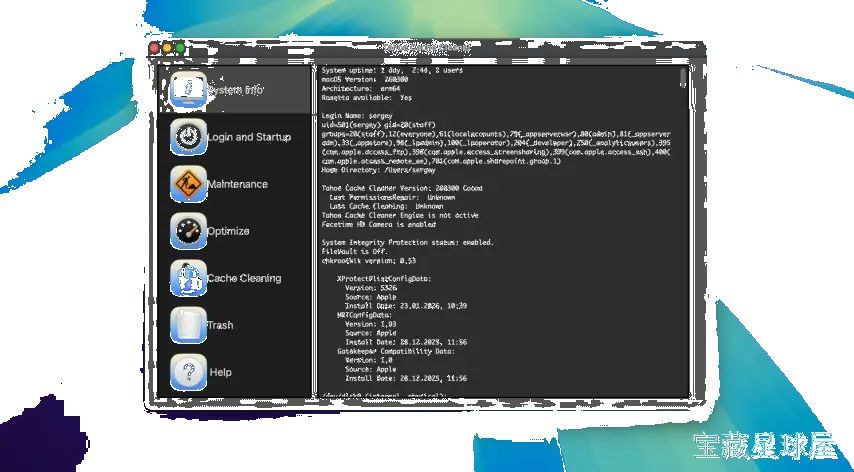Click the 'MRTConfigData:' heading
Image resolution: width=854 pixels, height=472 pixels.
tap(364, 315)
